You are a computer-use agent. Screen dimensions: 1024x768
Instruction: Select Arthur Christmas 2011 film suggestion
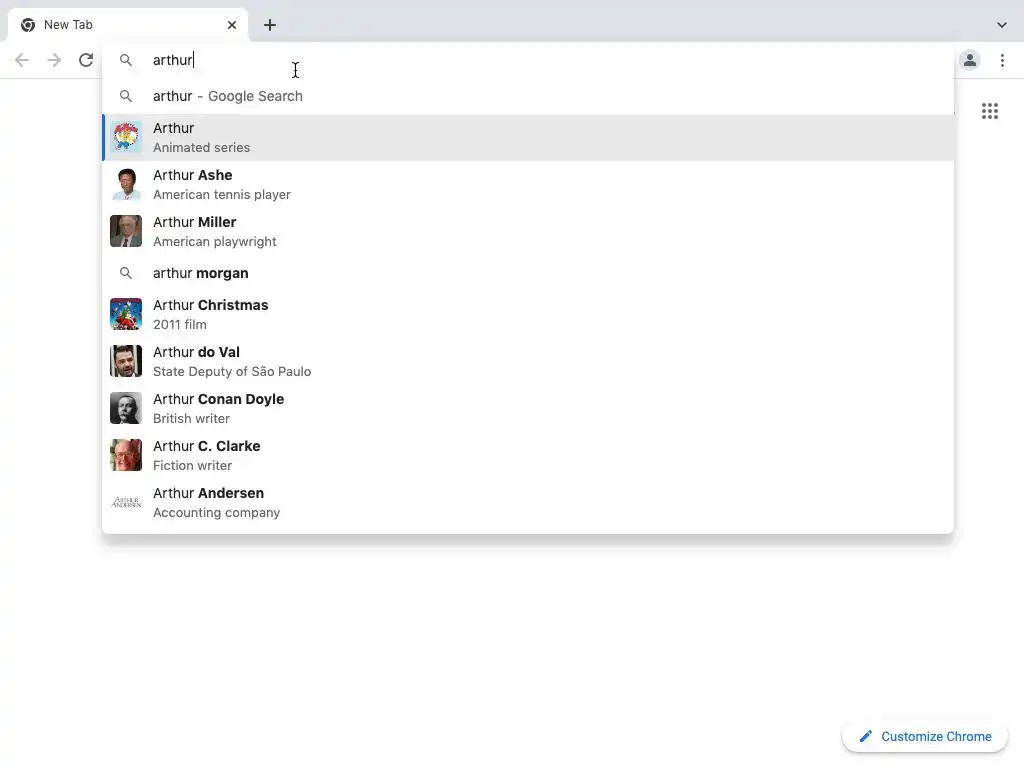tap(528, 315)
